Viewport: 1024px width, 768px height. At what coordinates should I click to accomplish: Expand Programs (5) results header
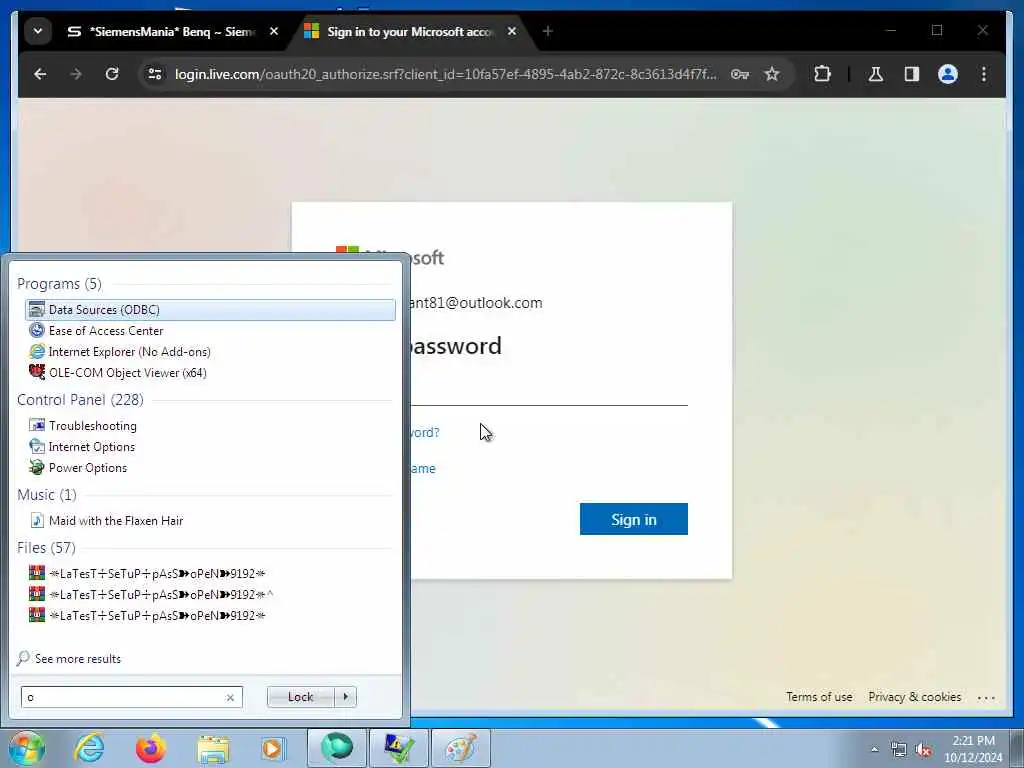(59, 284)
